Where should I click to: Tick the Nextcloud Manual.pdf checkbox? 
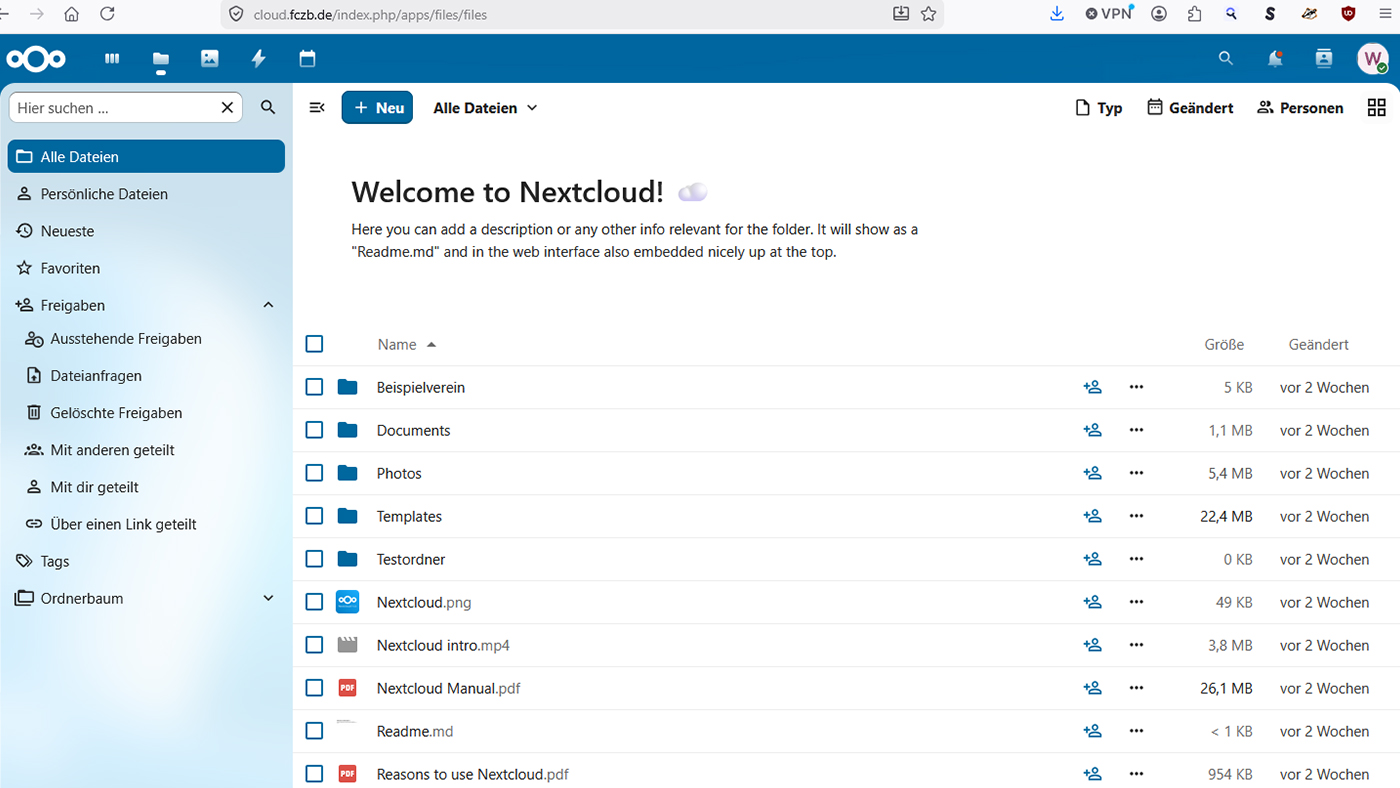click(x=314, y=688)
